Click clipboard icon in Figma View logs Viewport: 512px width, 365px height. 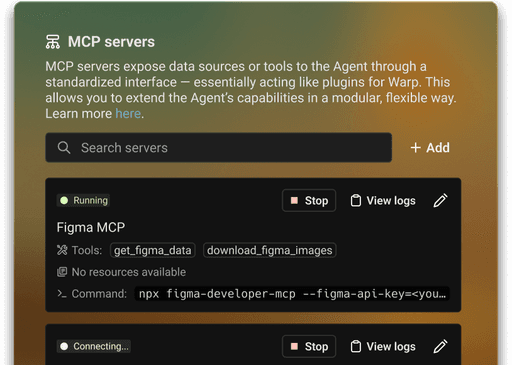click(x=356, y=201)
